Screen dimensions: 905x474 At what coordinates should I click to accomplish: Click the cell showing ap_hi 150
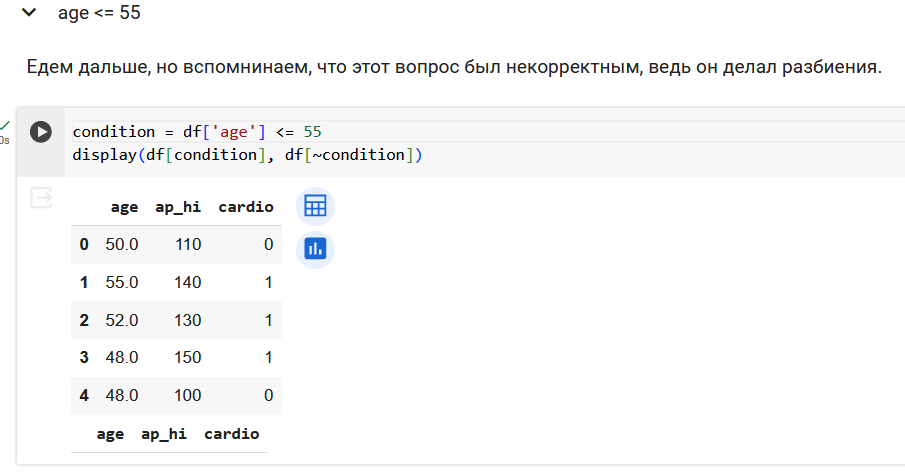(188, 357)
